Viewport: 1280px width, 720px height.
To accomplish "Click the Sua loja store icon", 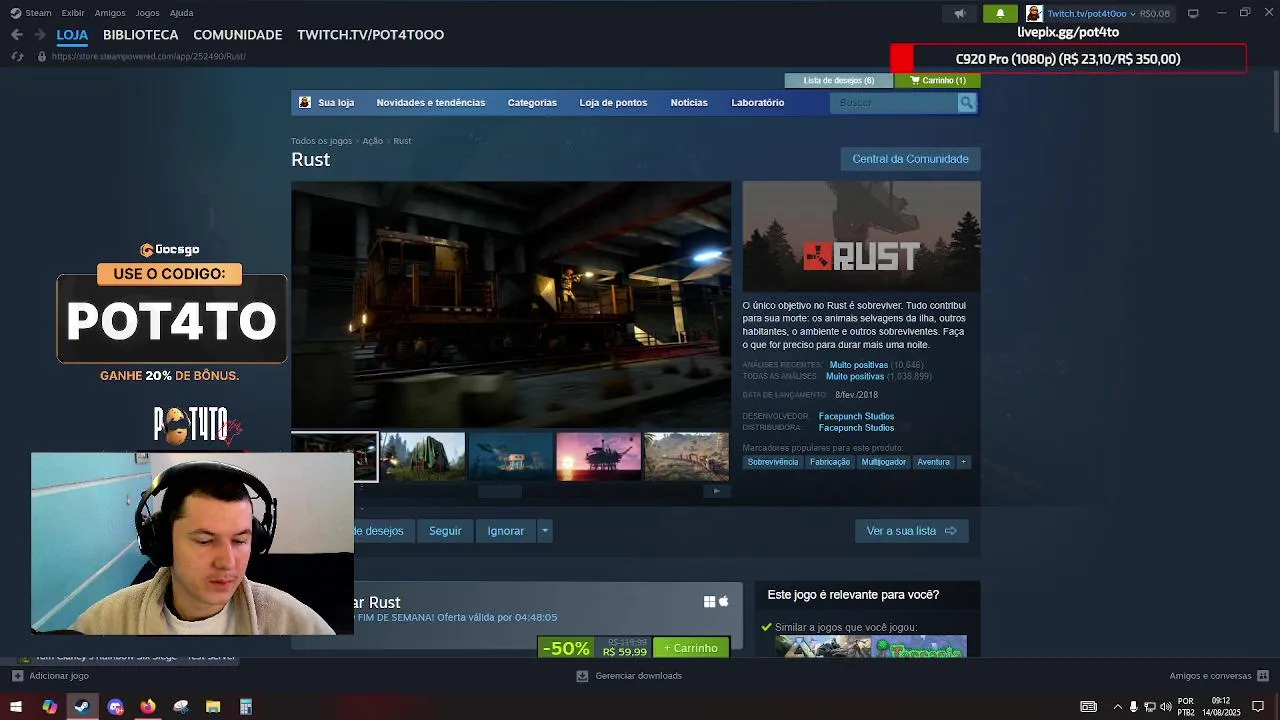I will [305, 102].
